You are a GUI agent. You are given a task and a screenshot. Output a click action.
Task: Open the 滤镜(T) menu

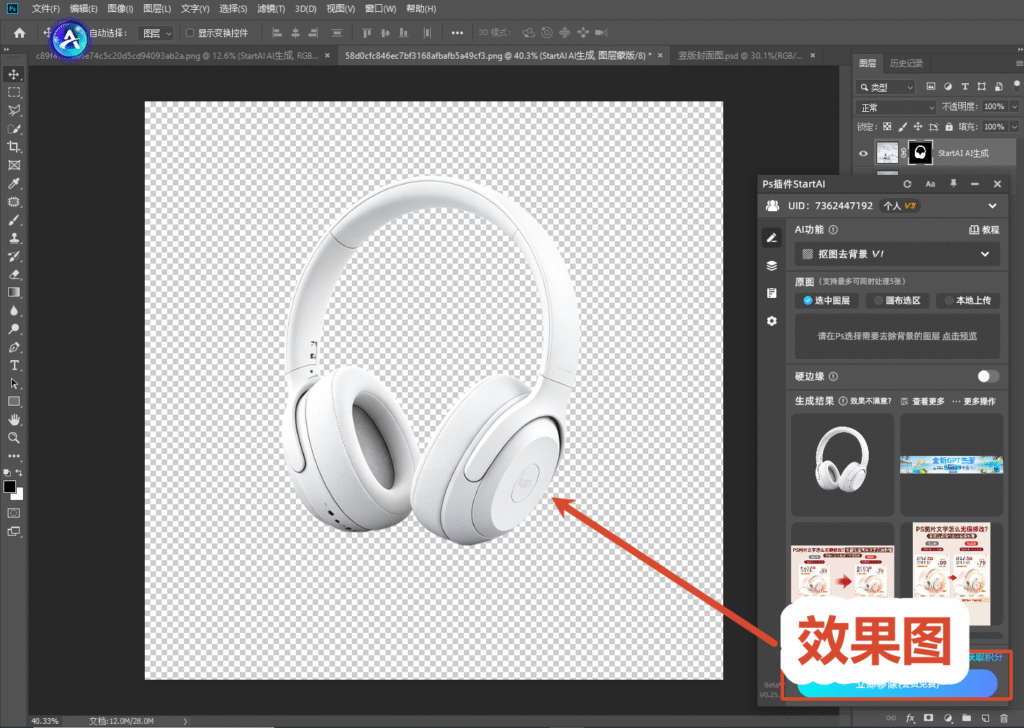coord(271,8)
